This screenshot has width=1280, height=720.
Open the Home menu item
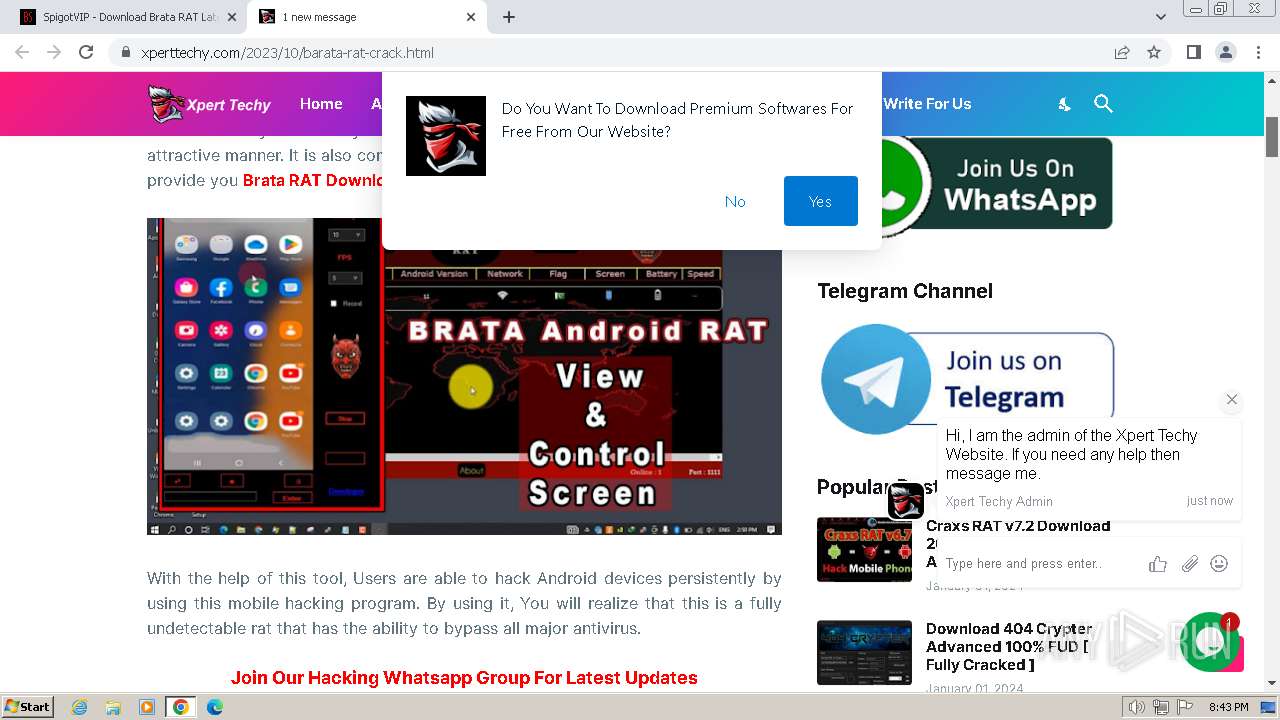tap(321, 104)
